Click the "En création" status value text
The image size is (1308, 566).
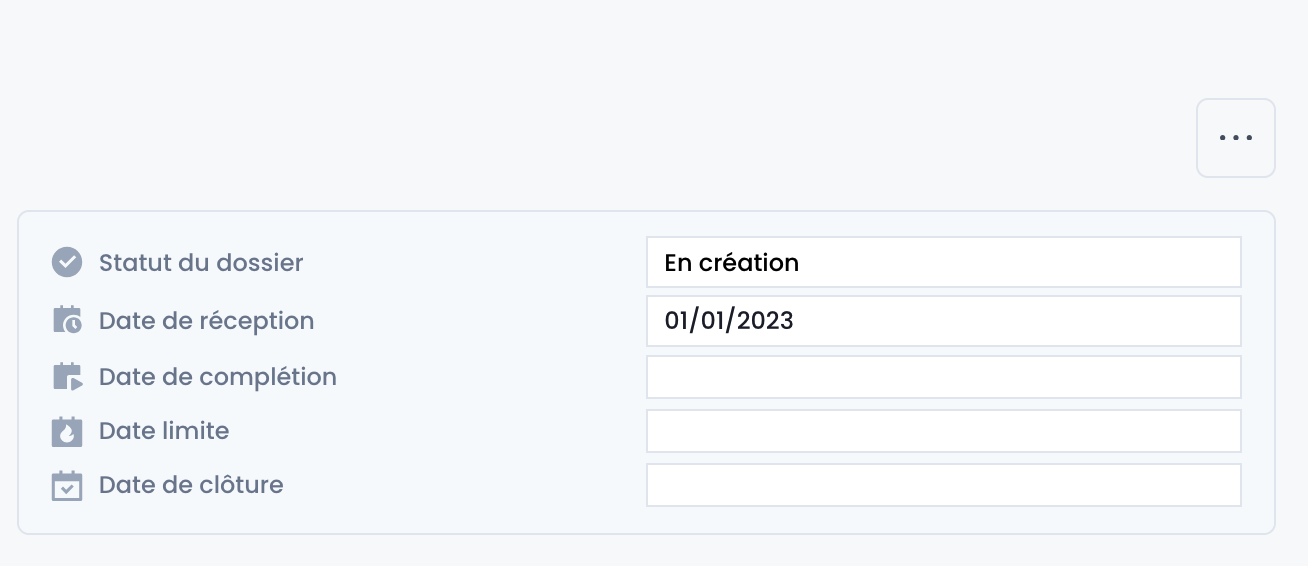coord(732,263)
